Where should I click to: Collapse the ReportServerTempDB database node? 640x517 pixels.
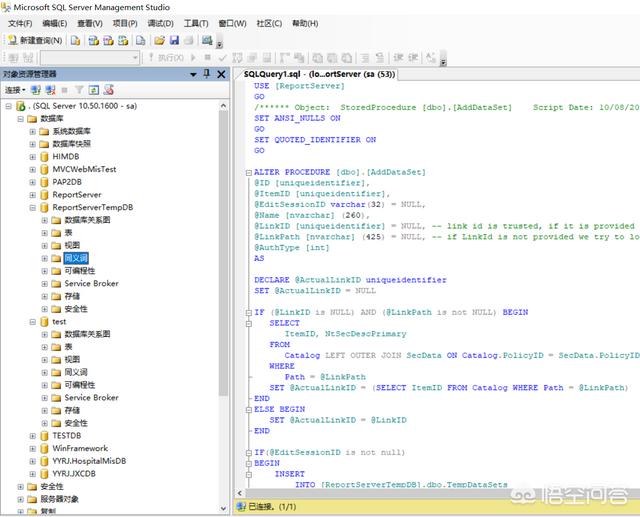(33, 208)
